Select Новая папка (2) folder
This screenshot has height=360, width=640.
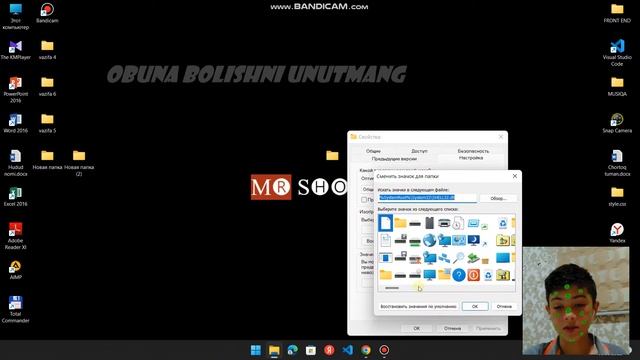tap(79, 163)
